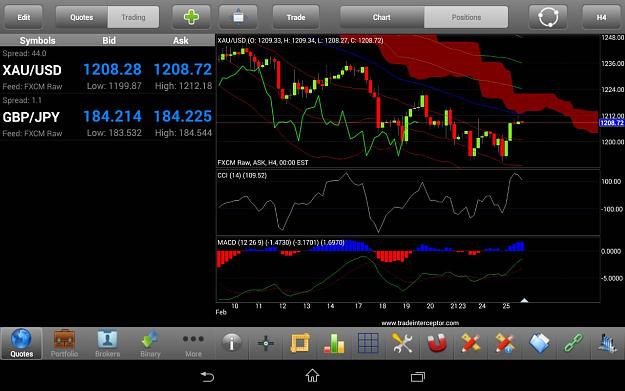The height and width of the screenshot is (391, 625).
Task: Tap the blue box with arrows icon
Action: (238, 17)
